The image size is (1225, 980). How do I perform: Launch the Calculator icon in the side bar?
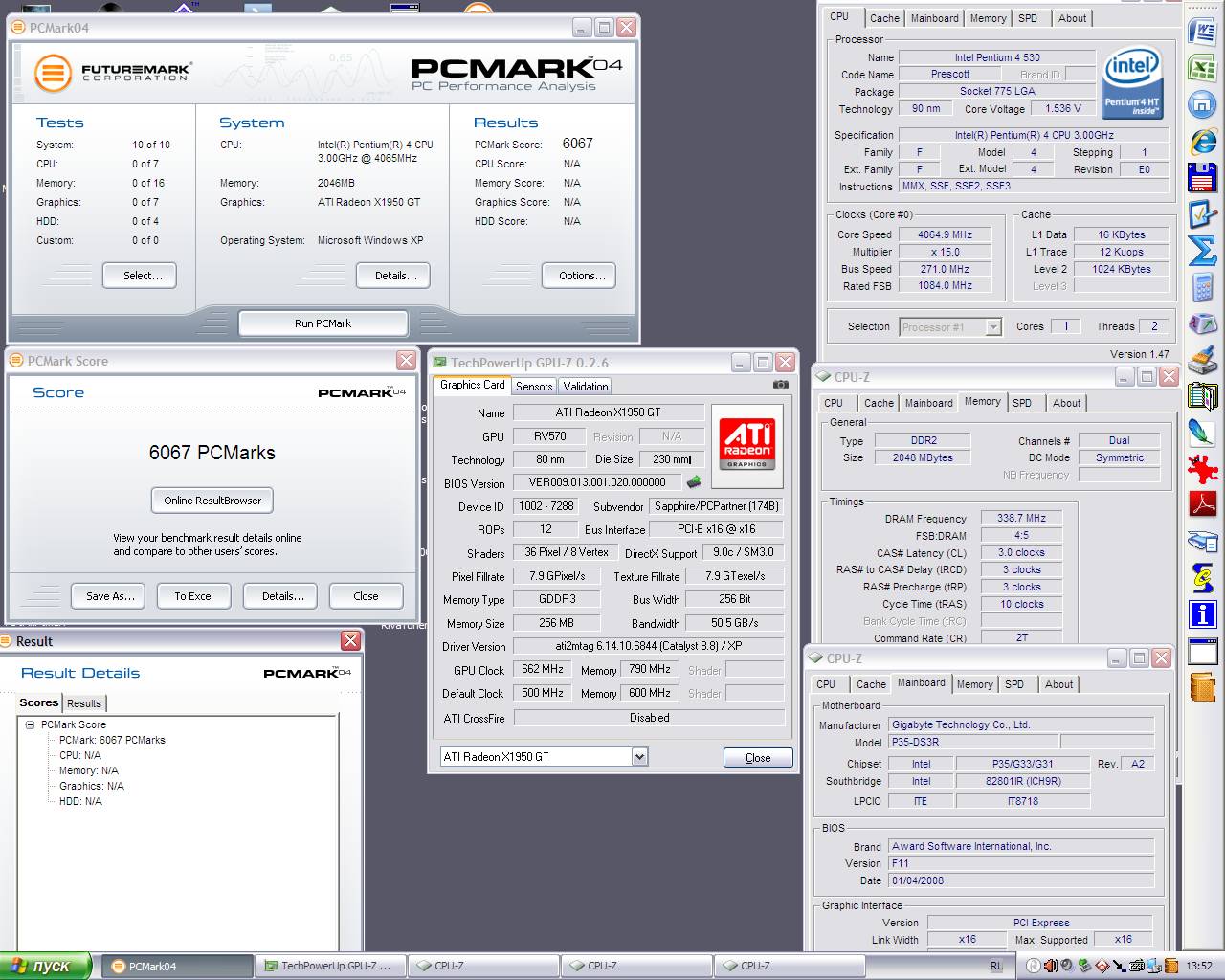pyautogui.click(x=1202, y=287)
